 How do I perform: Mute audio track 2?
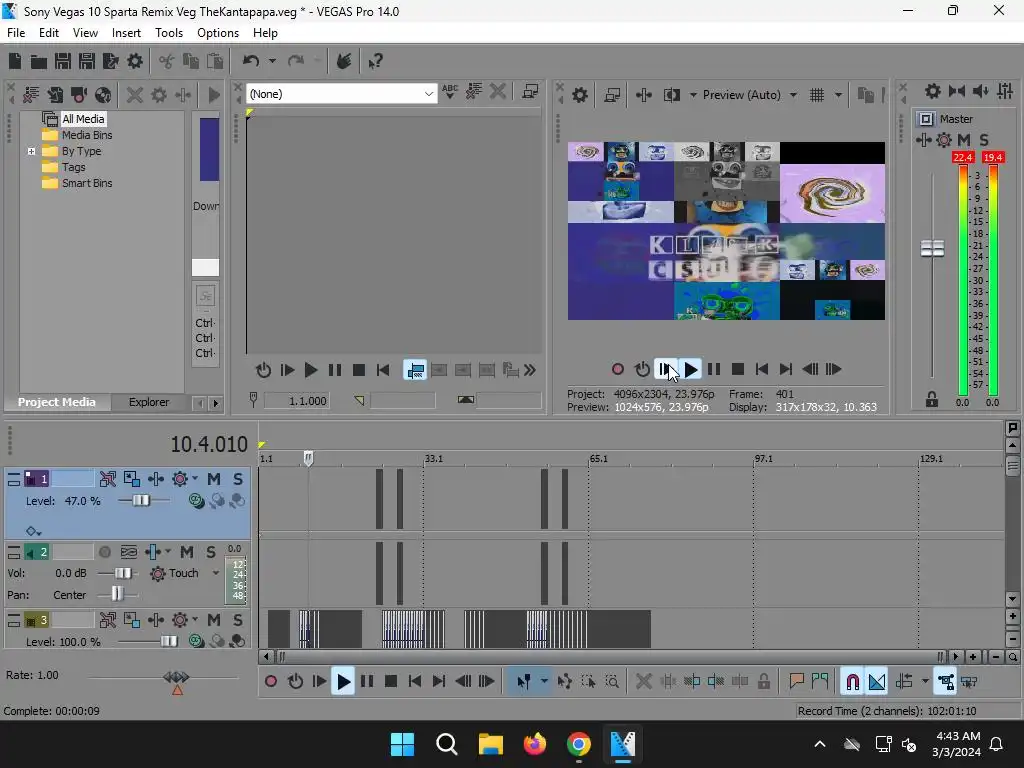(x=187, y=552)
